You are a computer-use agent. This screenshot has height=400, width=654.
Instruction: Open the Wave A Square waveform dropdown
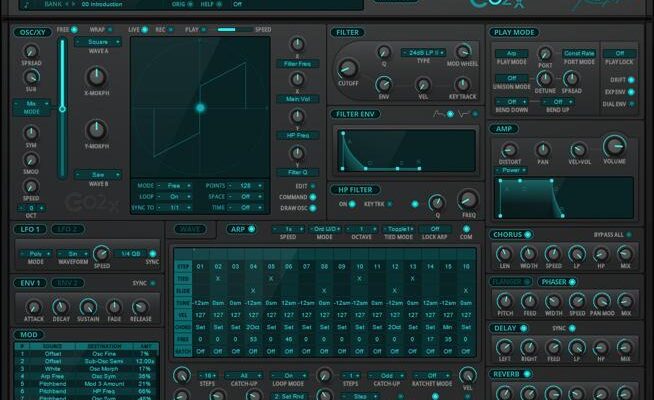[97, 44]
